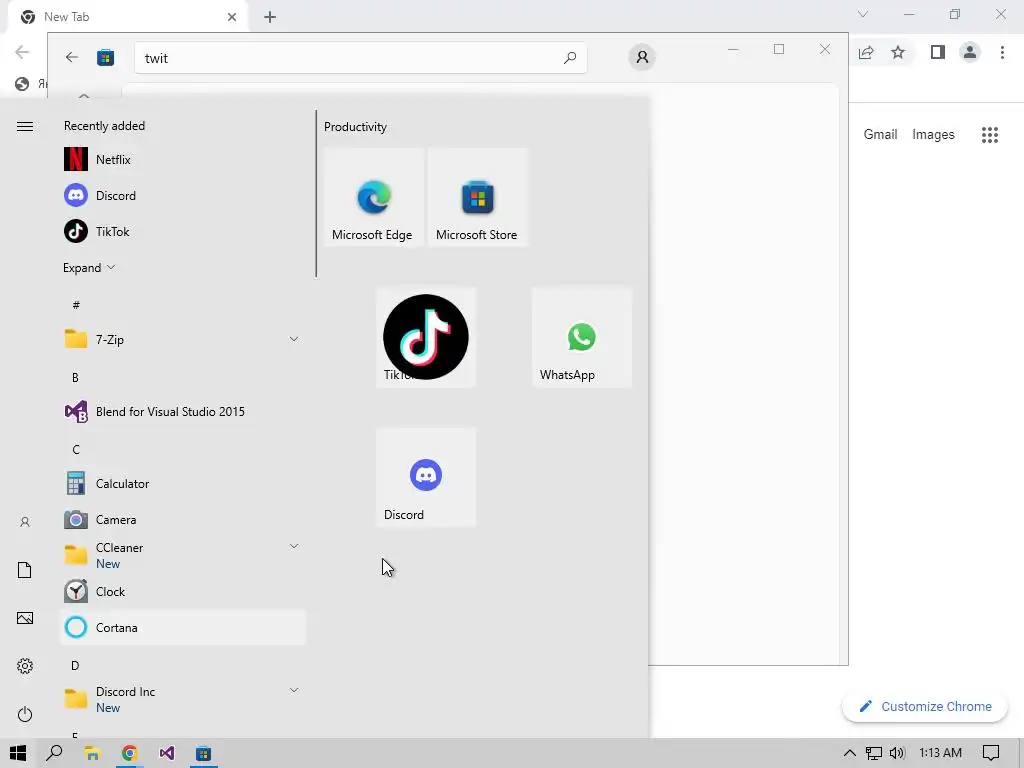Image resolution: width=1024 pixels, height=768 pixels.
Task: Open Settings gear in Start sidebar
Action: pos(25,666)
